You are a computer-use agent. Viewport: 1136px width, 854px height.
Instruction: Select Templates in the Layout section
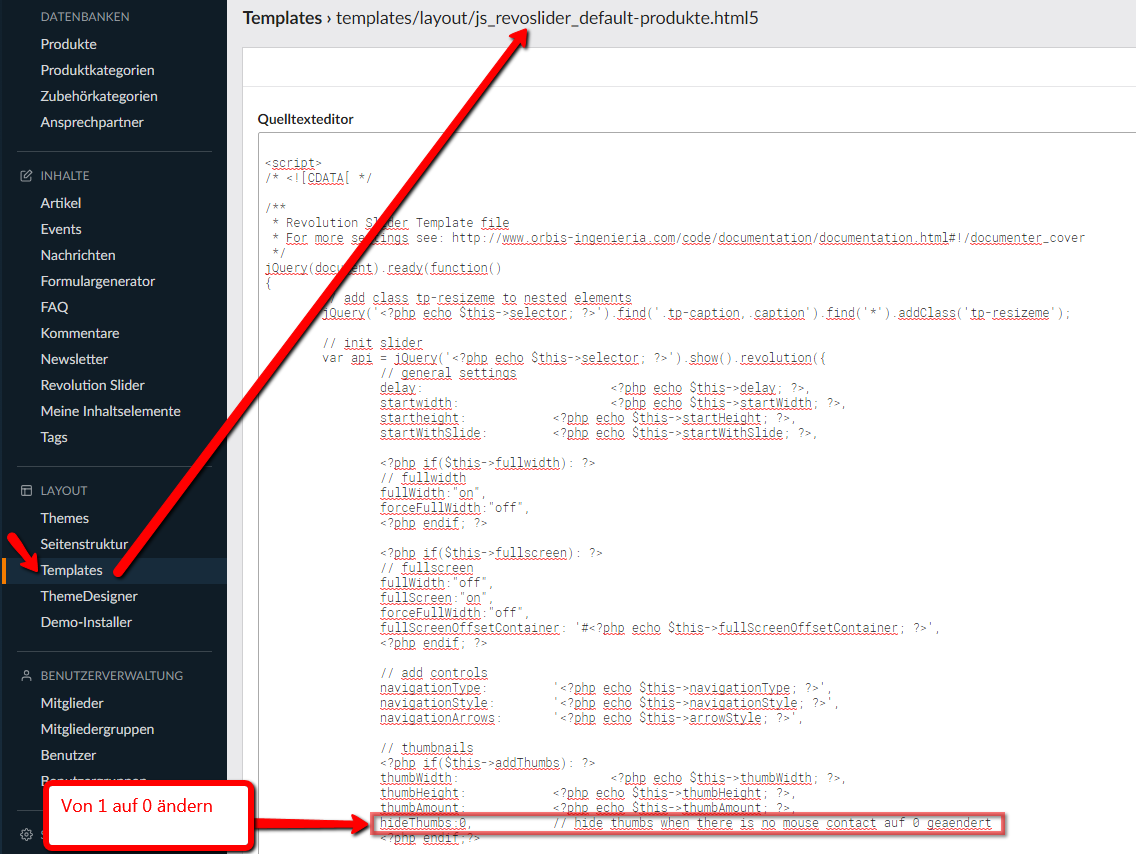72,571
